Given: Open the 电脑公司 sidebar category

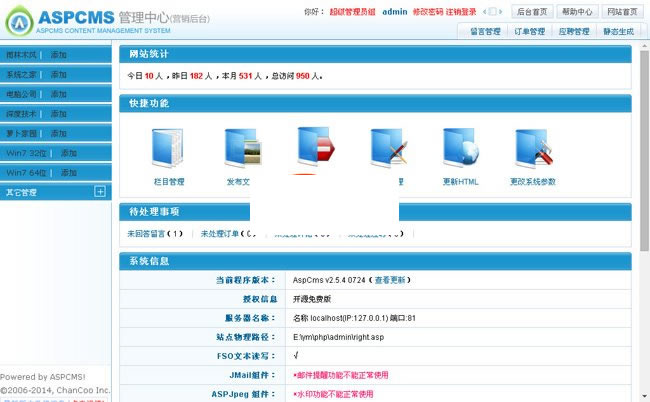Looking at the screenshot, I should tap(22, 94).
